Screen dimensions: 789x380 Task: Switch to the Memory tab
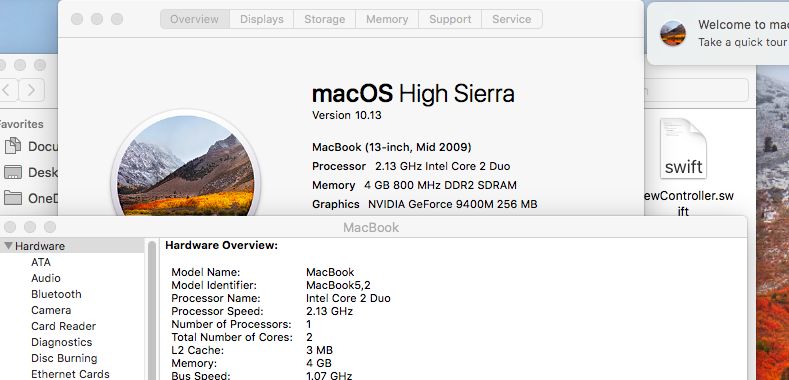(387, 19)
